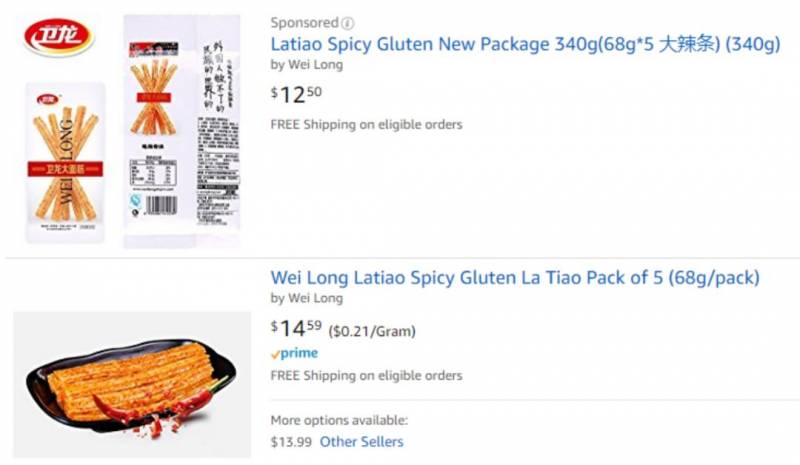Click the Other Sellers link
The height and width of the screenshot is (465, 800).
click(361, 441)
